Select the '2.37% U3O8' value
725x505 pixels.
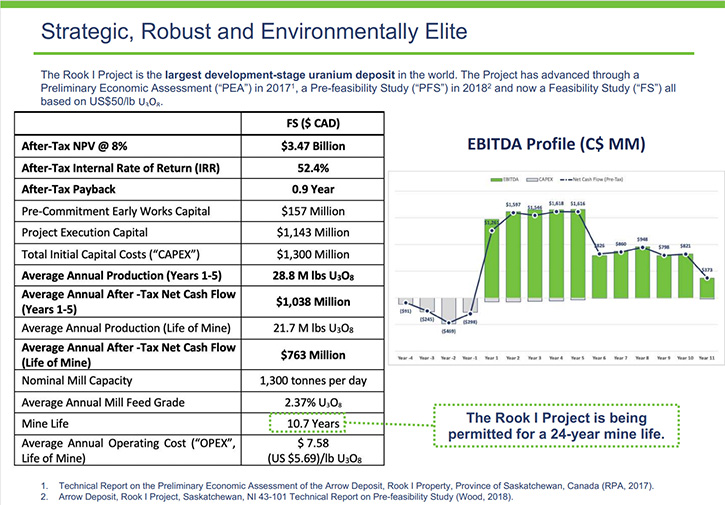313,403
